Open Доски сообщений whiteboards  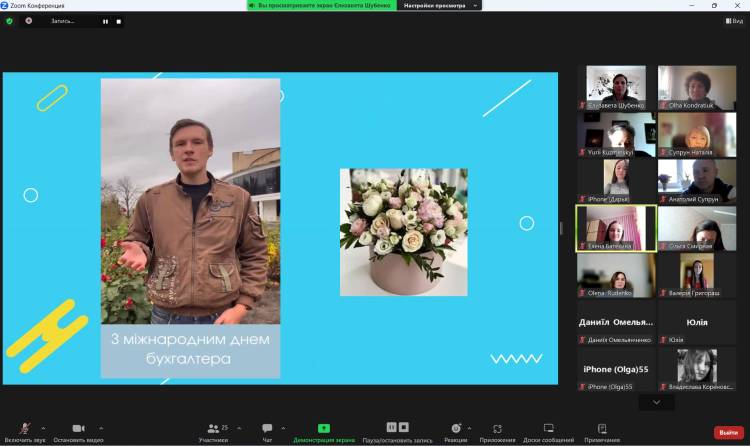(547, 429)
